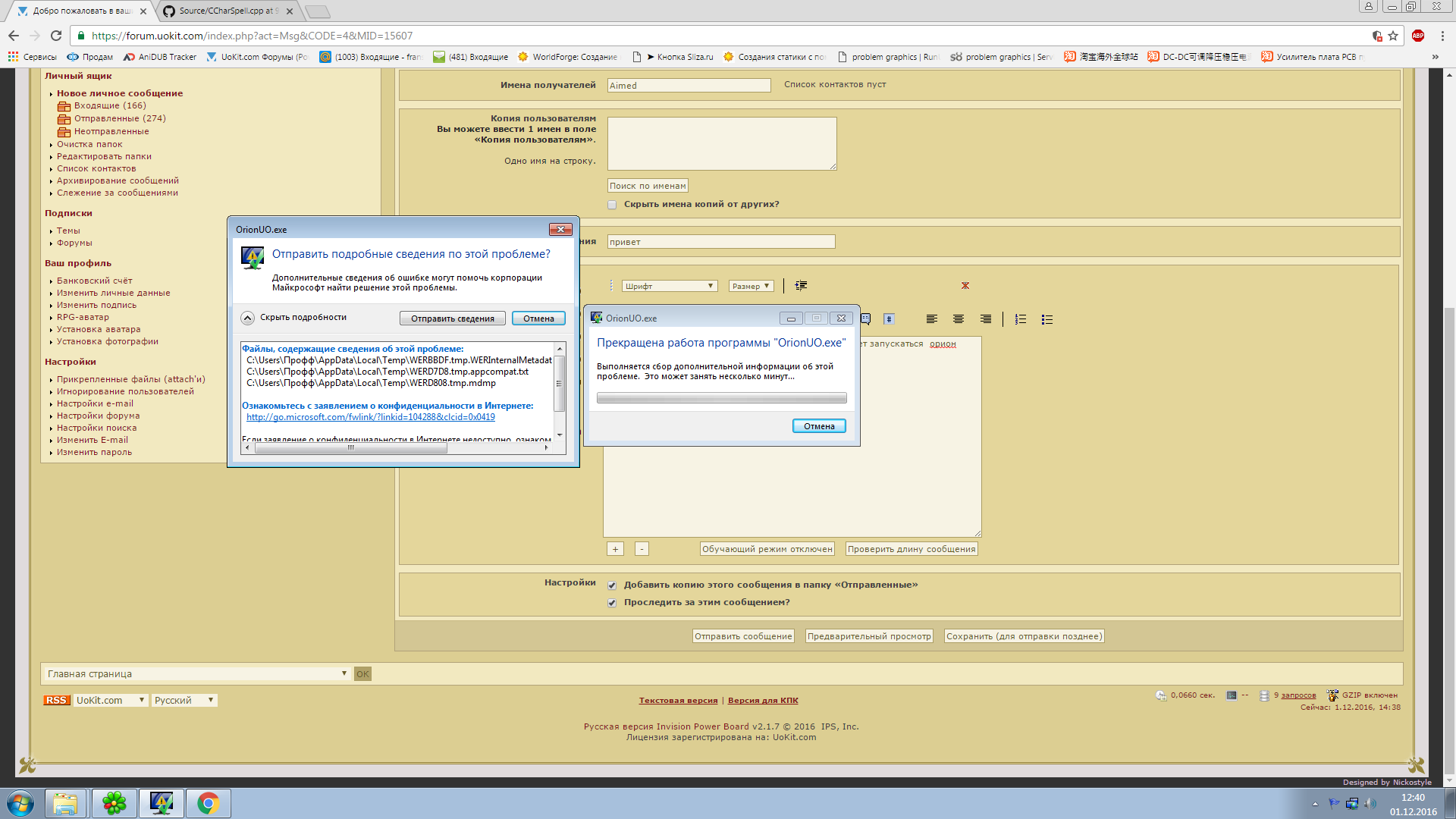Click the center align icon

click(959, 319)
